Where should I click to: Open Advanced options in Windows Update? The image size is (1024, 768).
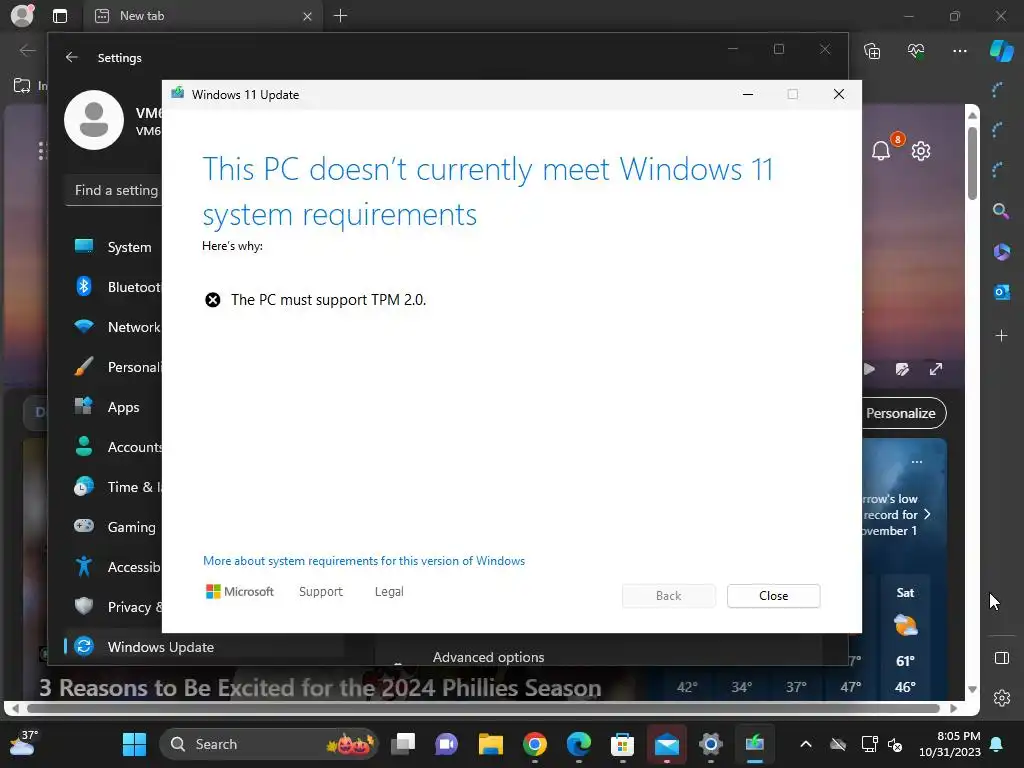point(488,657)
